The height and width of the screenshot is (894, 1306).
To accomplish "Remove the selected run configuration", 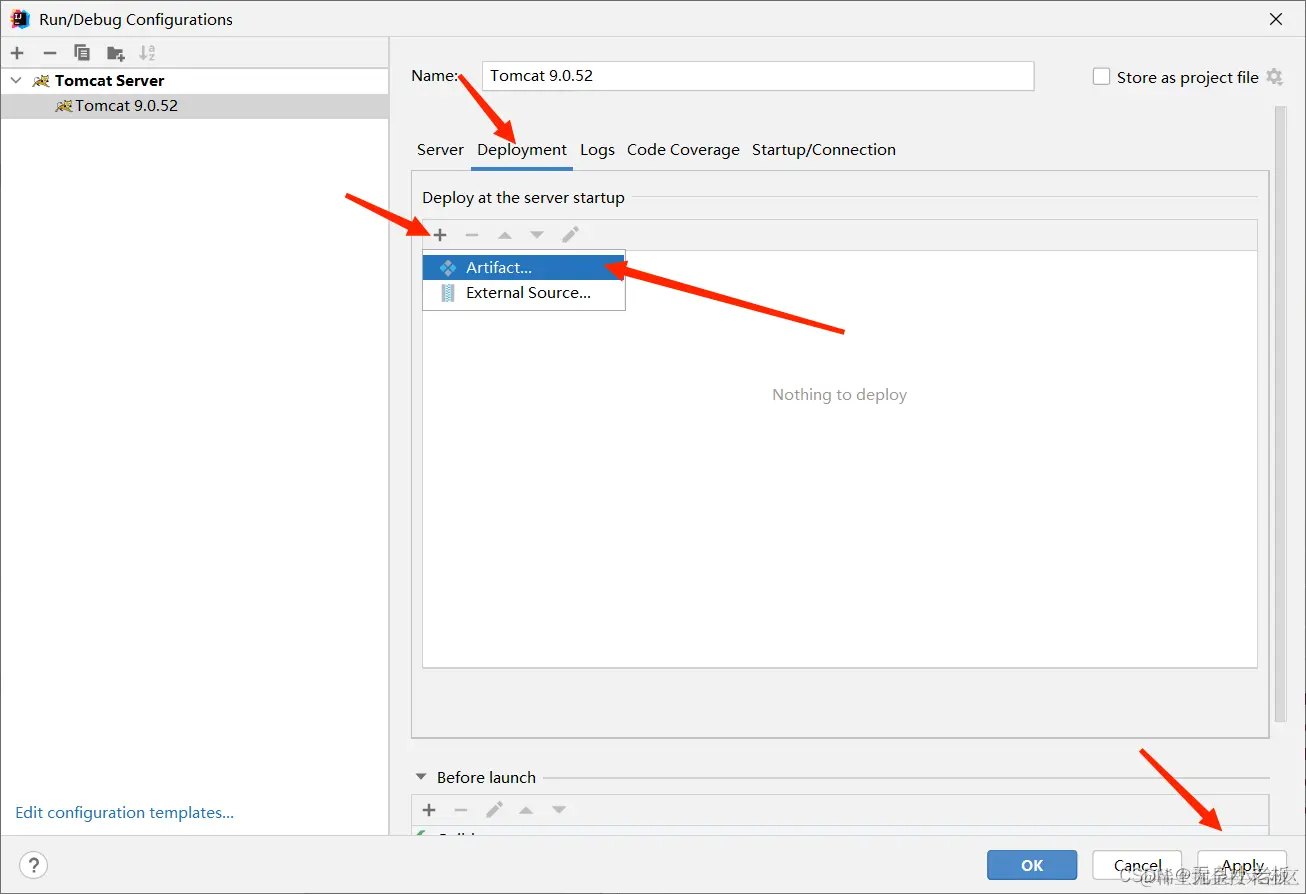I will pyautogui.click(x=50, y=53).
